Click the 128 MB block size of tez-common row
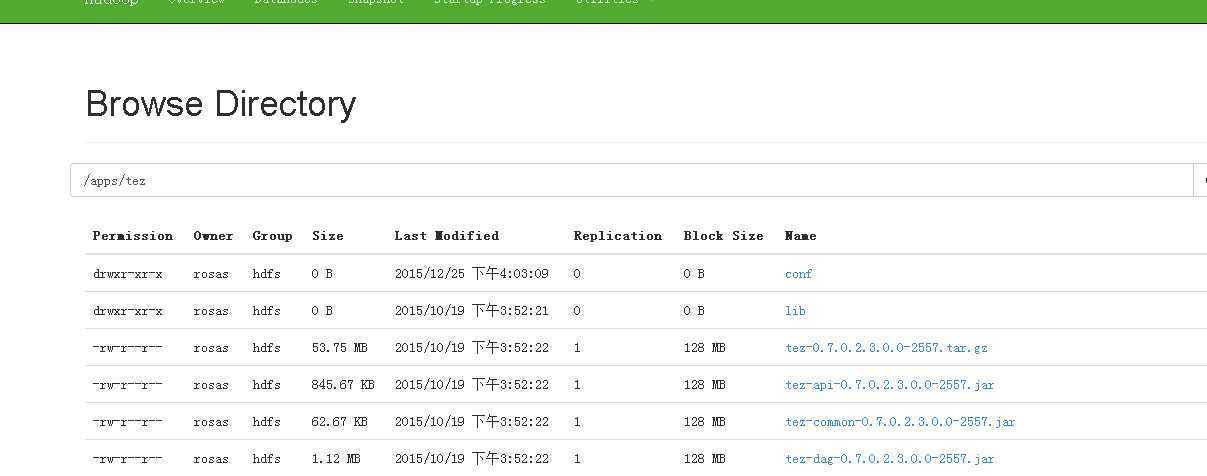 tap(704, 422)
